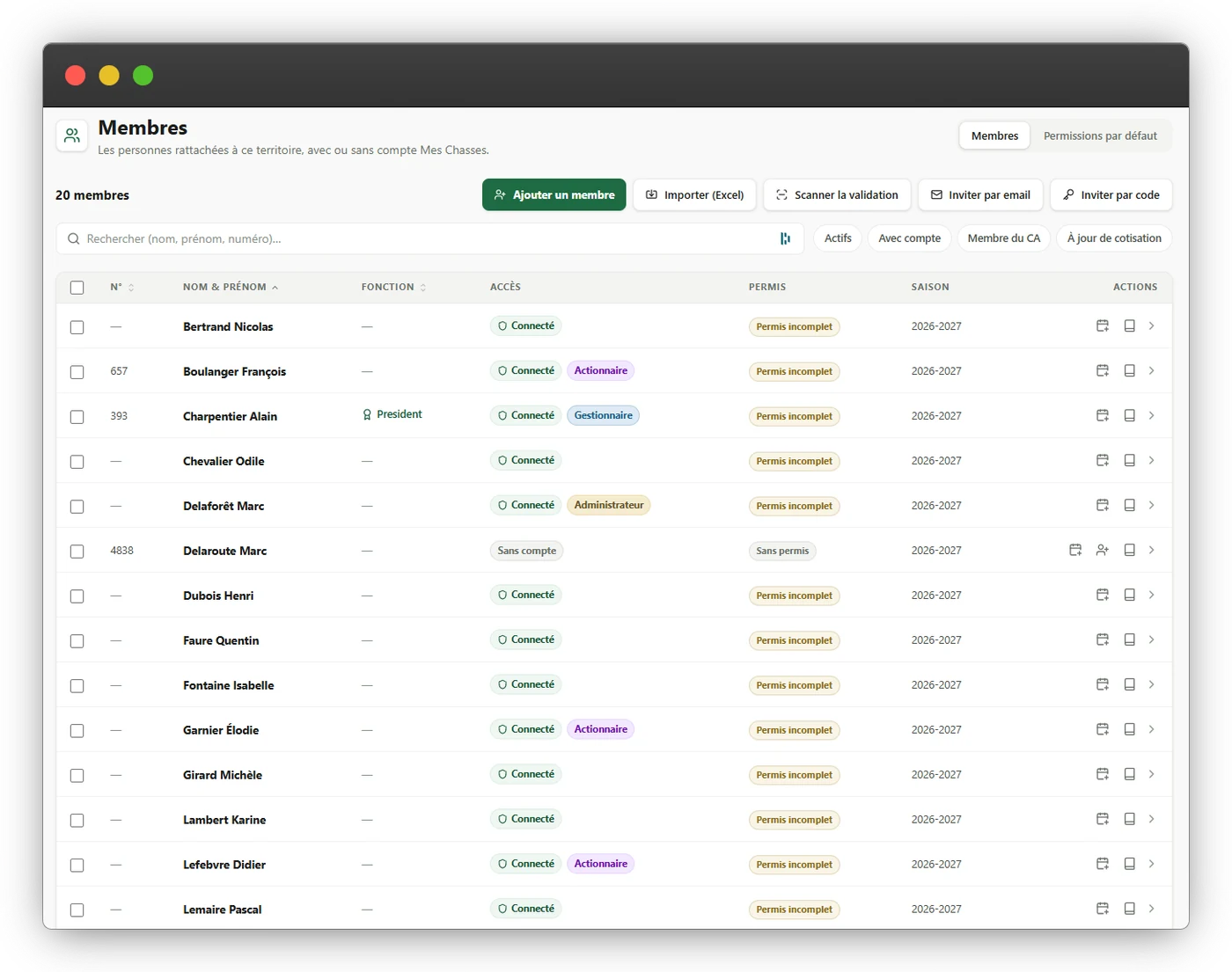Sort by the Fonction column header
The image size is (1232, 972).
393,288
